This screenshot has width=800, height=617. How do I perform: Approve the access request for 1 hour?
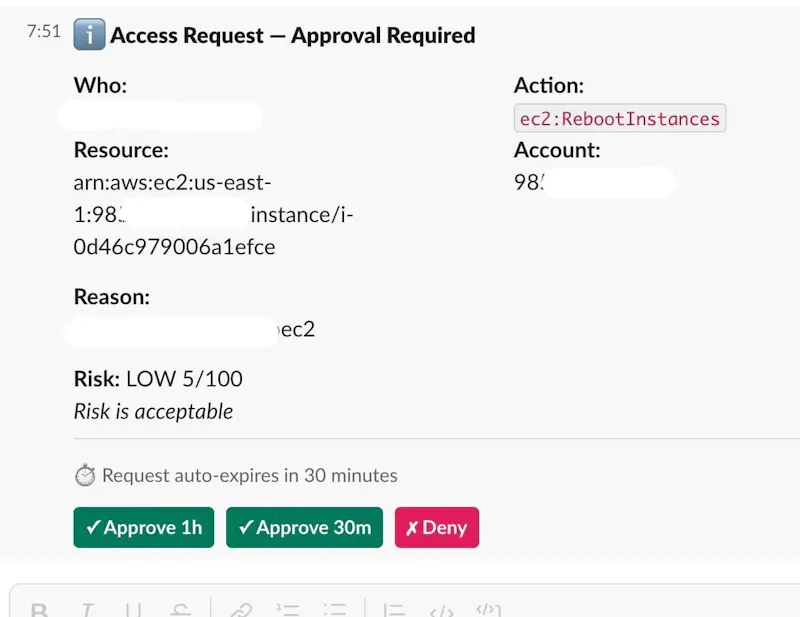[144, 527]
